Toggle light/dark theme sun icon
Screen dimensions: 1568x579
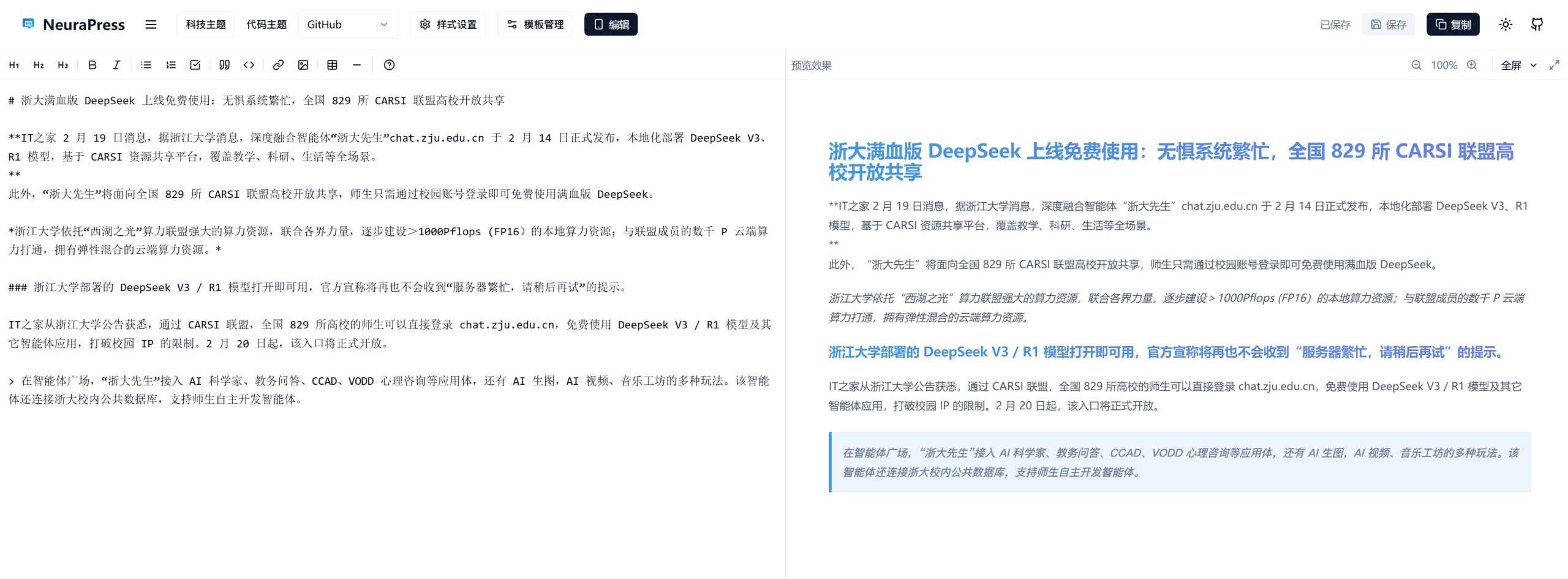[1506, 25]
